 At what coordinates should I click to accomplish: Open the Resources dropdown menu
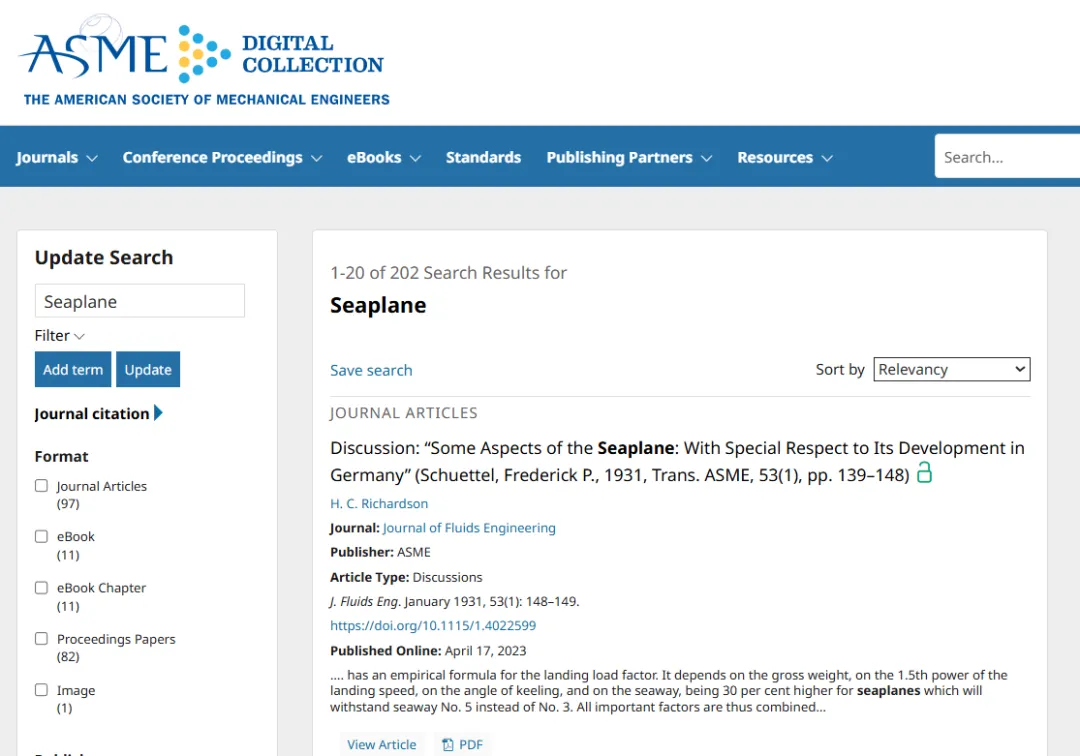[785, 158]
